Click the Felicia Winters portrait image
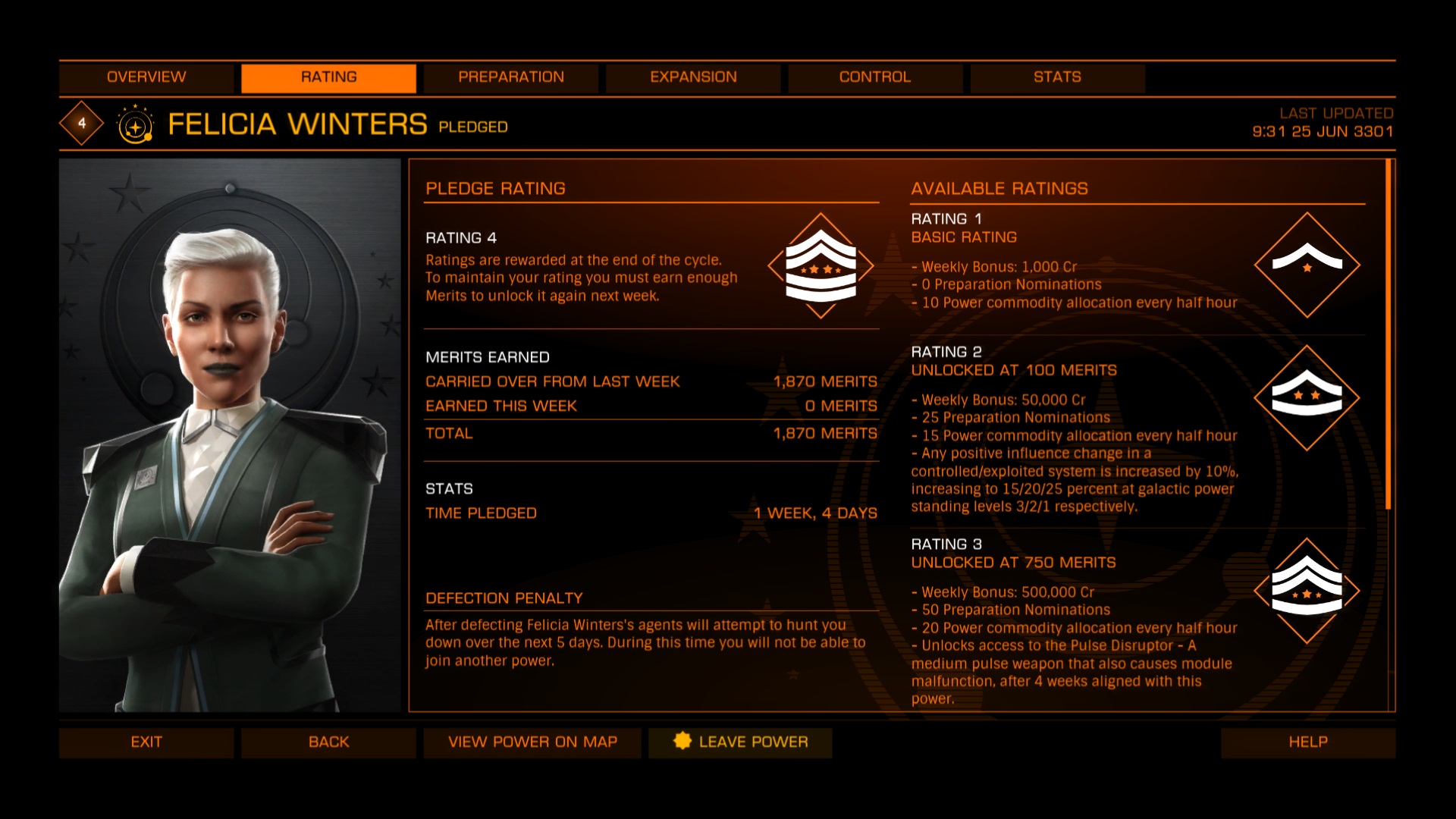This screenshot has width=1456, height=819. pos(230,435)
